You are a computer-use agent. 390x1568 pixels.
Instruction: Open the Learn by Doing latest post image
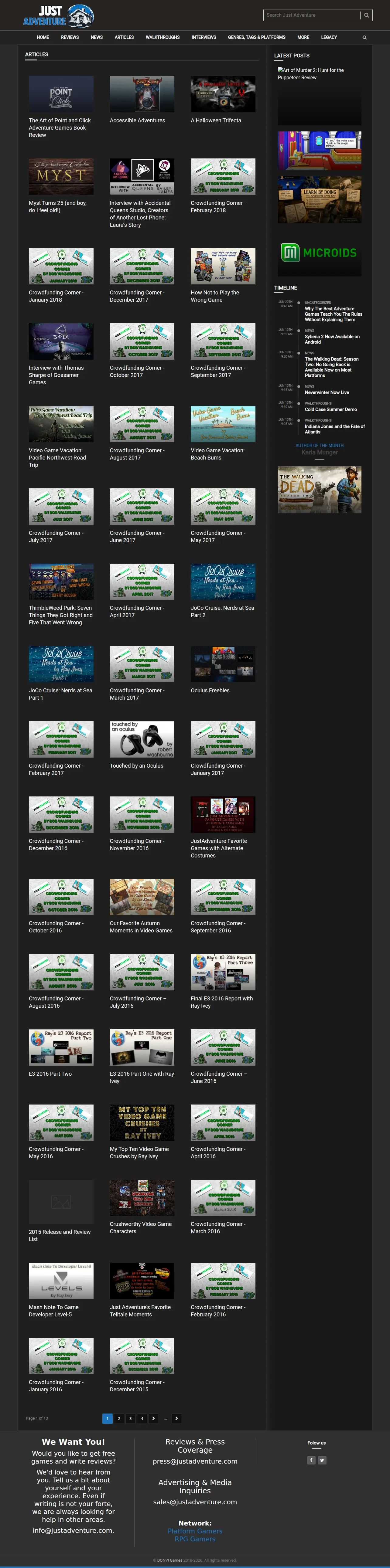point(319,200)
